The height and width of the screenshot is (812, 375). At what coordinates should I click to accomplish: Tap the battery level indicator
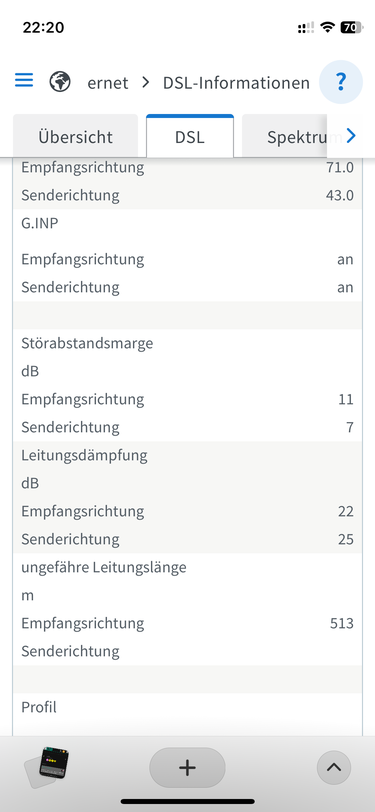pos(351,27)
